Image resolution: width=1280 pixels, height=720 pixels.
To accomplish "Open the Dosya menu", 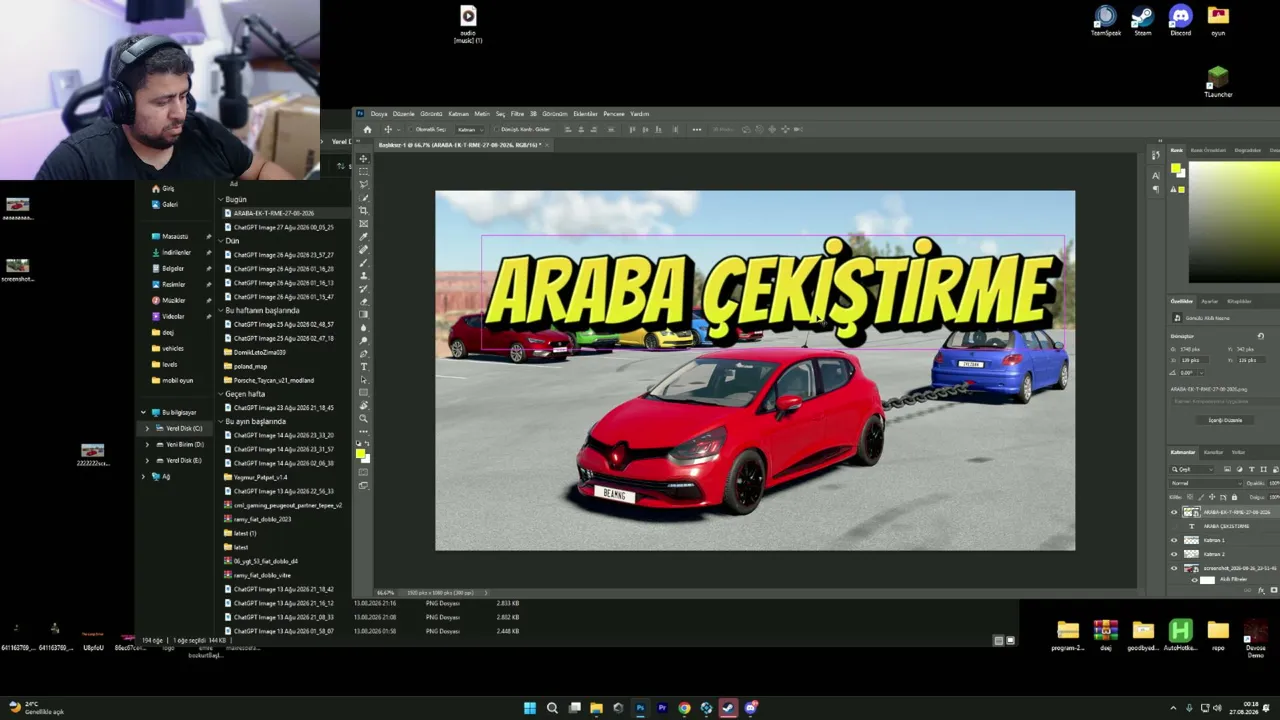I will tap(379, 114).
